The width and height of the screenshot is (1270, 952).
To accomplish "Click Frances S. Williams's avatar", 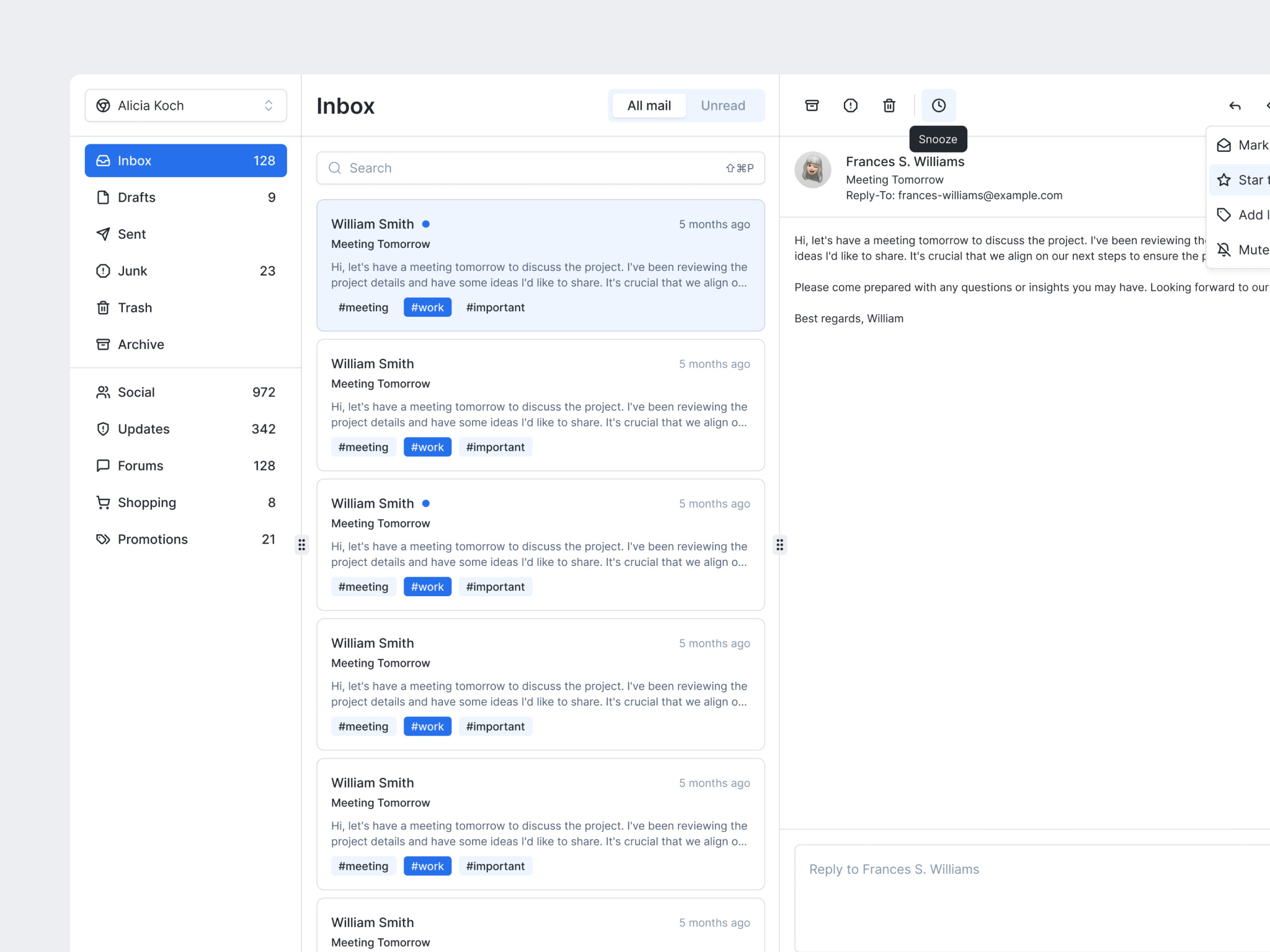I will (x=812, y=170).
